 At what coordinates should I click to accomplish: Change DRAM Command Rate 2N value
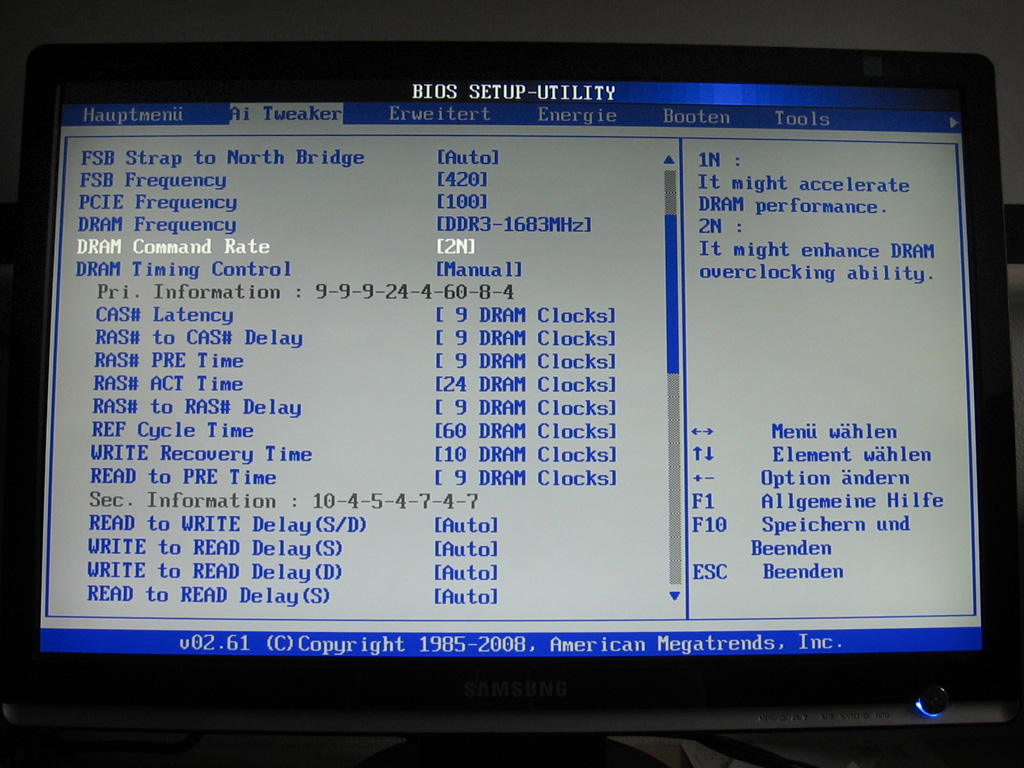pyautogui.click(x=456, y=247)
